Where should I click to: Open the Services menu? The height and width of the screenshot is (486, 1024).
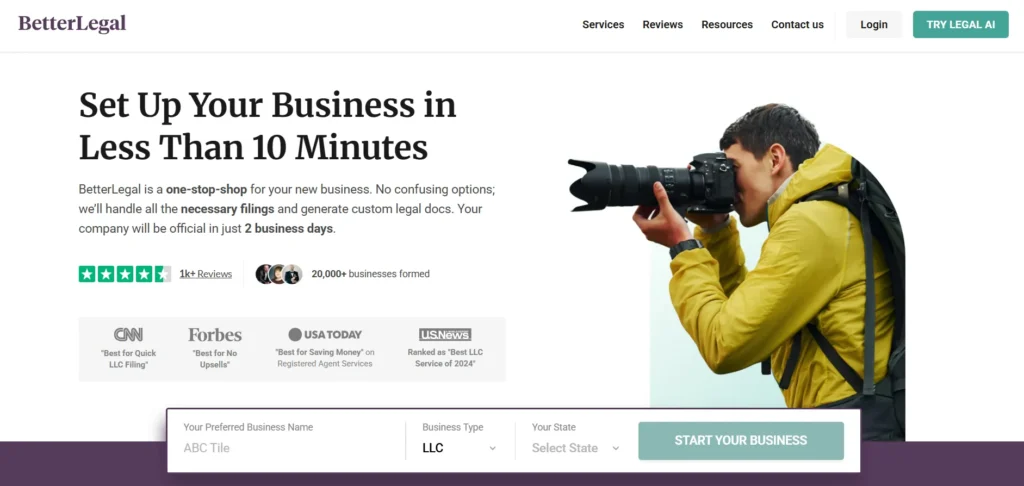click(603, 25)
